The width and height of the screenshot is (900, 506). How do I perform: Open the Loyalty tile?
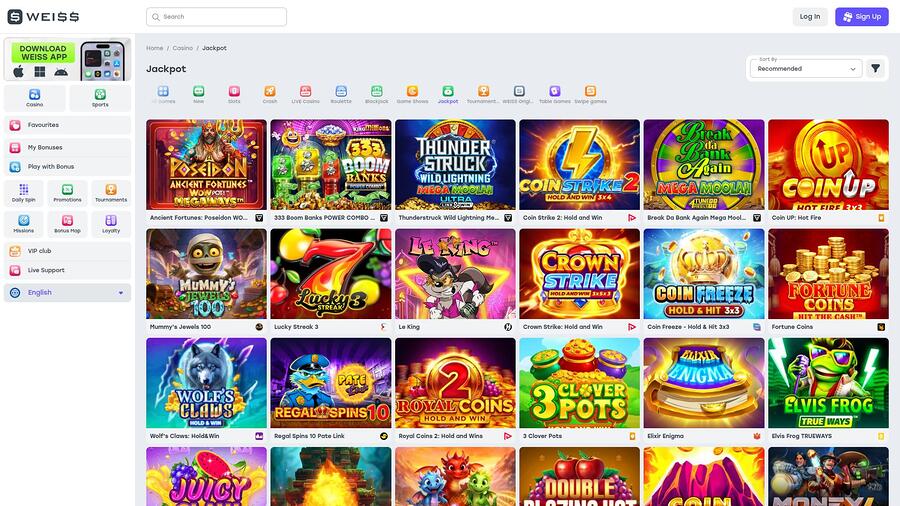pyautogui.click(x=111, y=224)
